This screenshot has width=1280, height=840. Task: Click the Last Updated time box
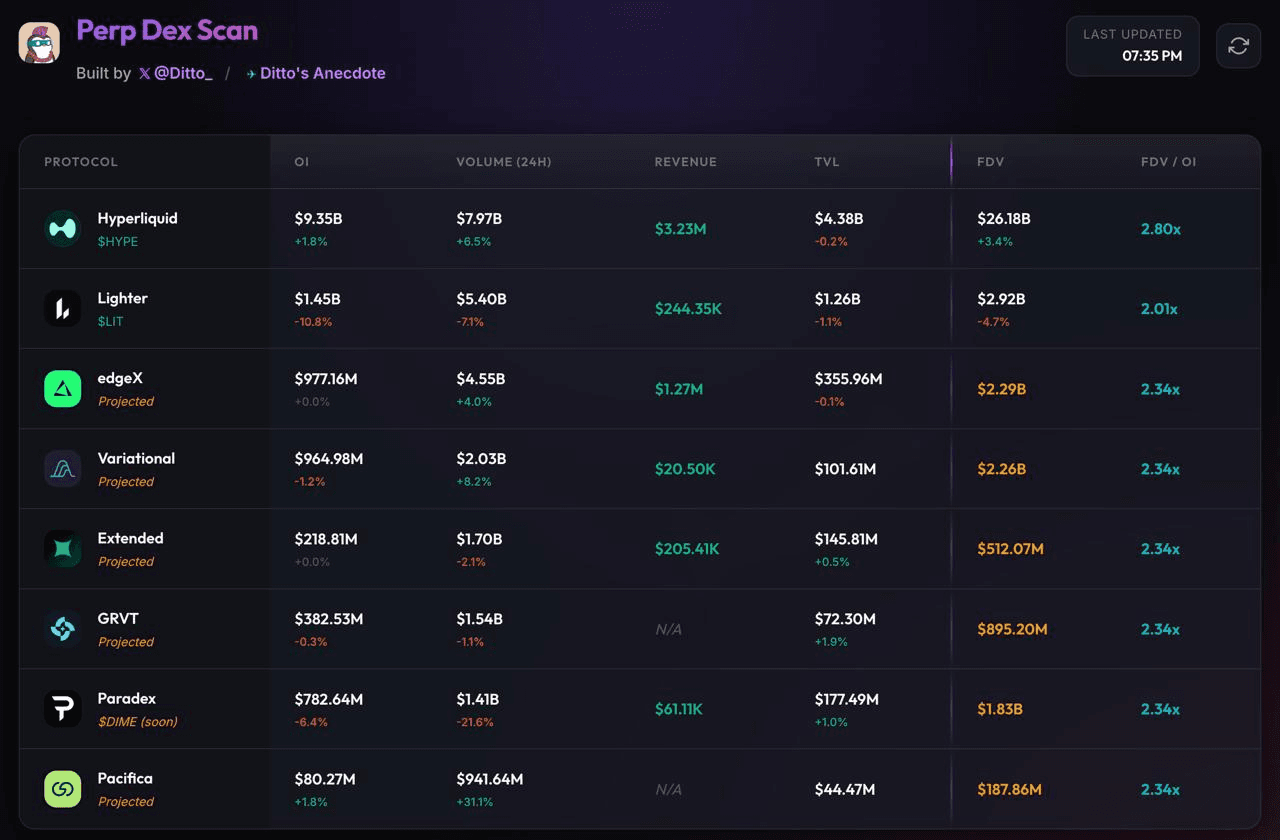[x=1132, y=46]
